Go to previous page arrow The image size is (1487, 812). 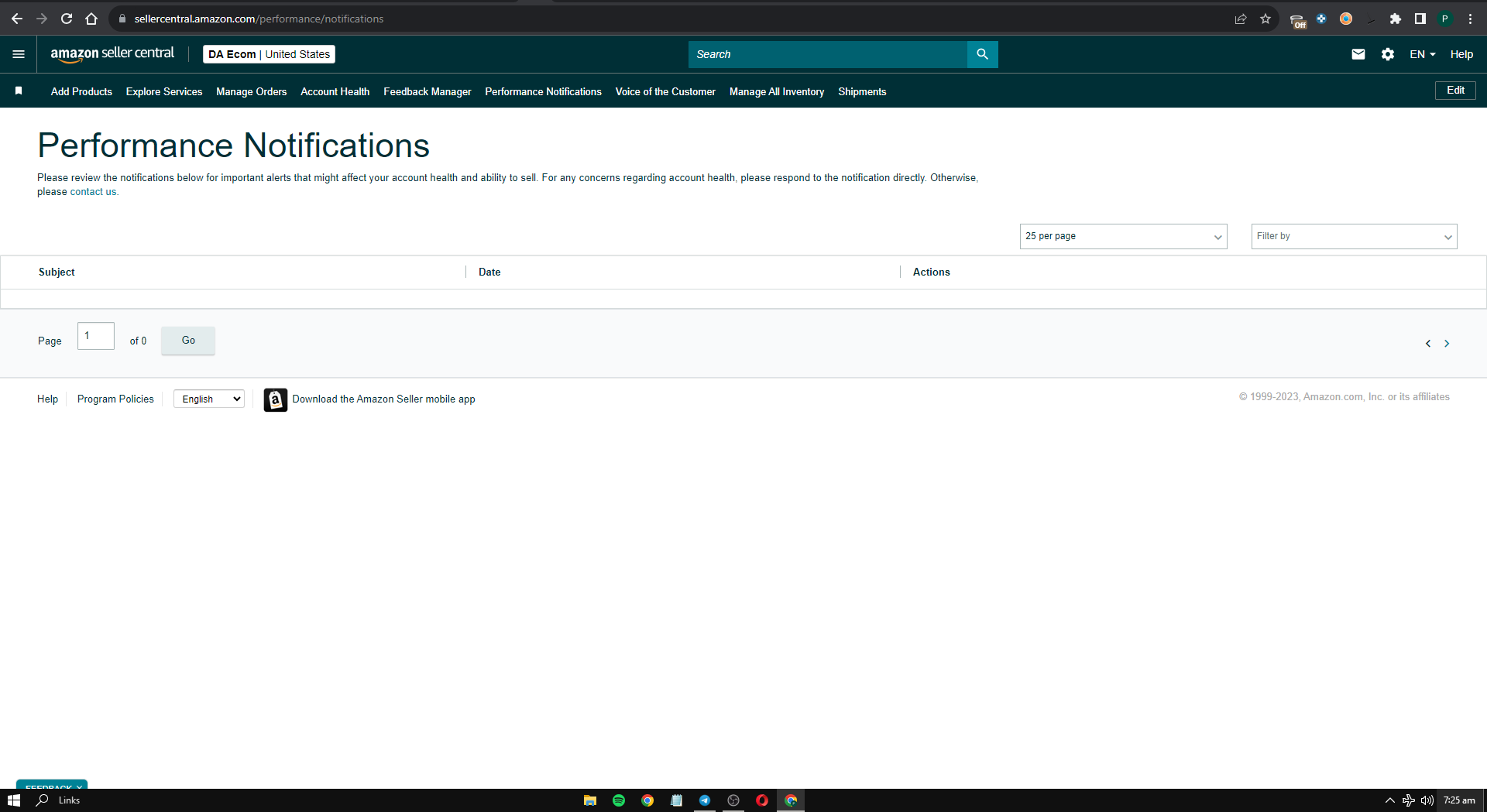1427,344
